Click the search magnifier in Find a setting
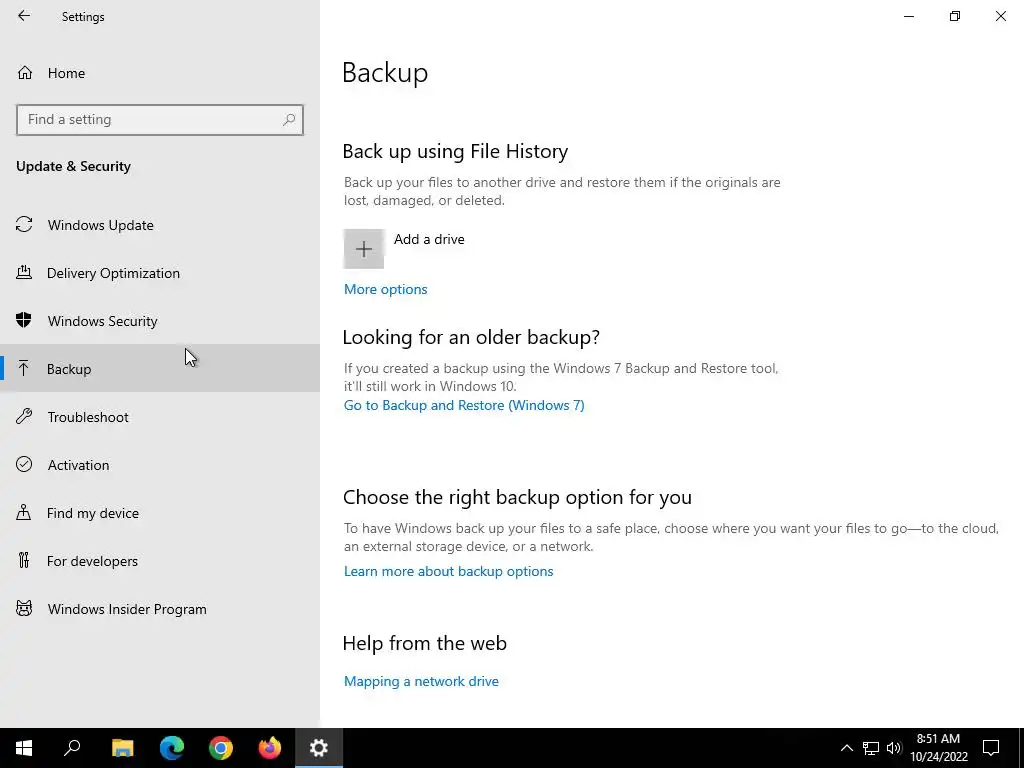Screen dimensions: 1024x768 [289, 120]
